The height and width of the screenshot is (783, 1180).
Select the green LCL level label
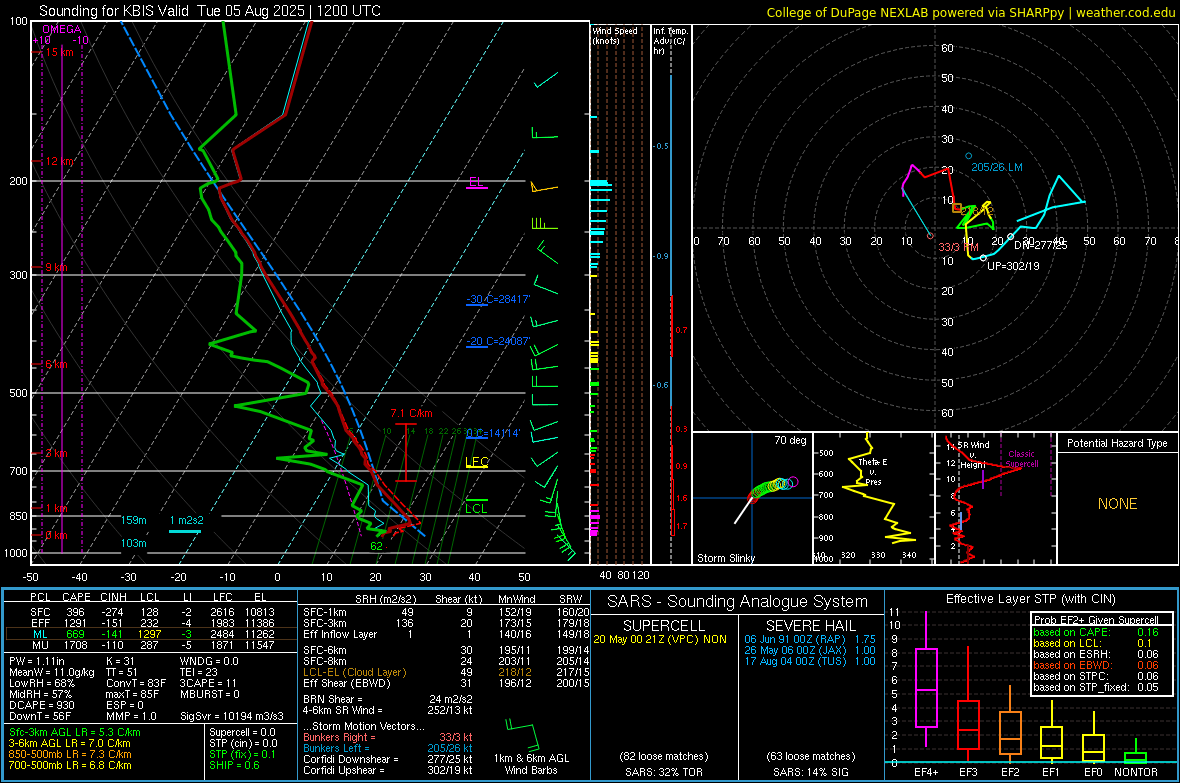tap(476, 508)
